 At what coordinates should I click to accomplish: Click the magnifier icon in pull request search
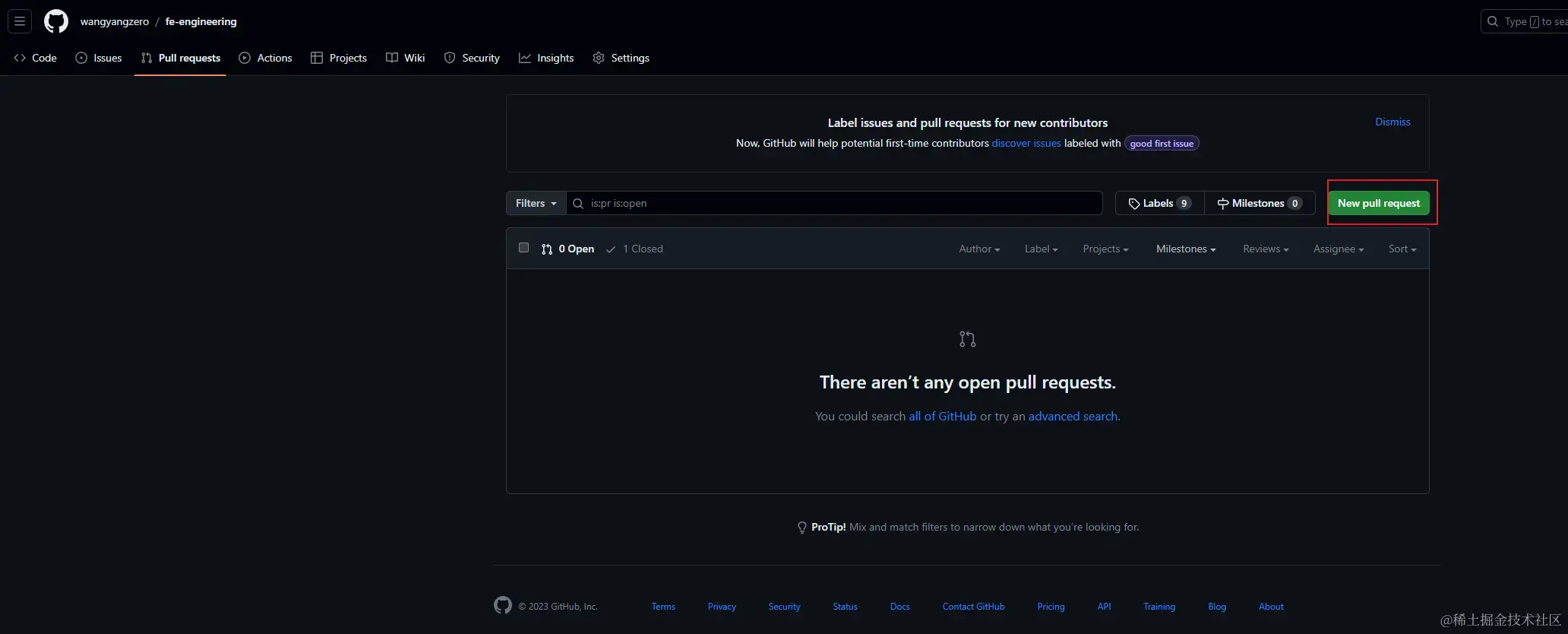click(x=578, y=203)
